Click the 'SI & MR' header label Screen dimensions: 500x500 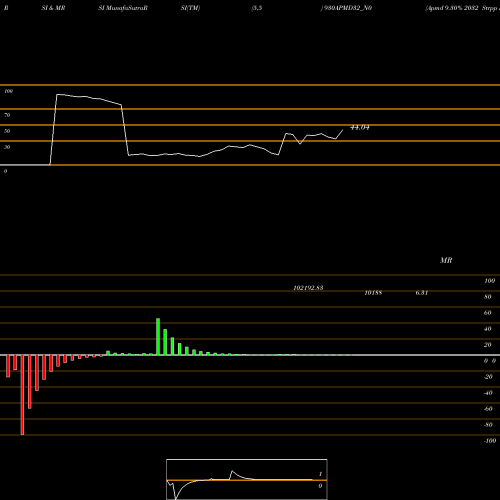[53, 8]
